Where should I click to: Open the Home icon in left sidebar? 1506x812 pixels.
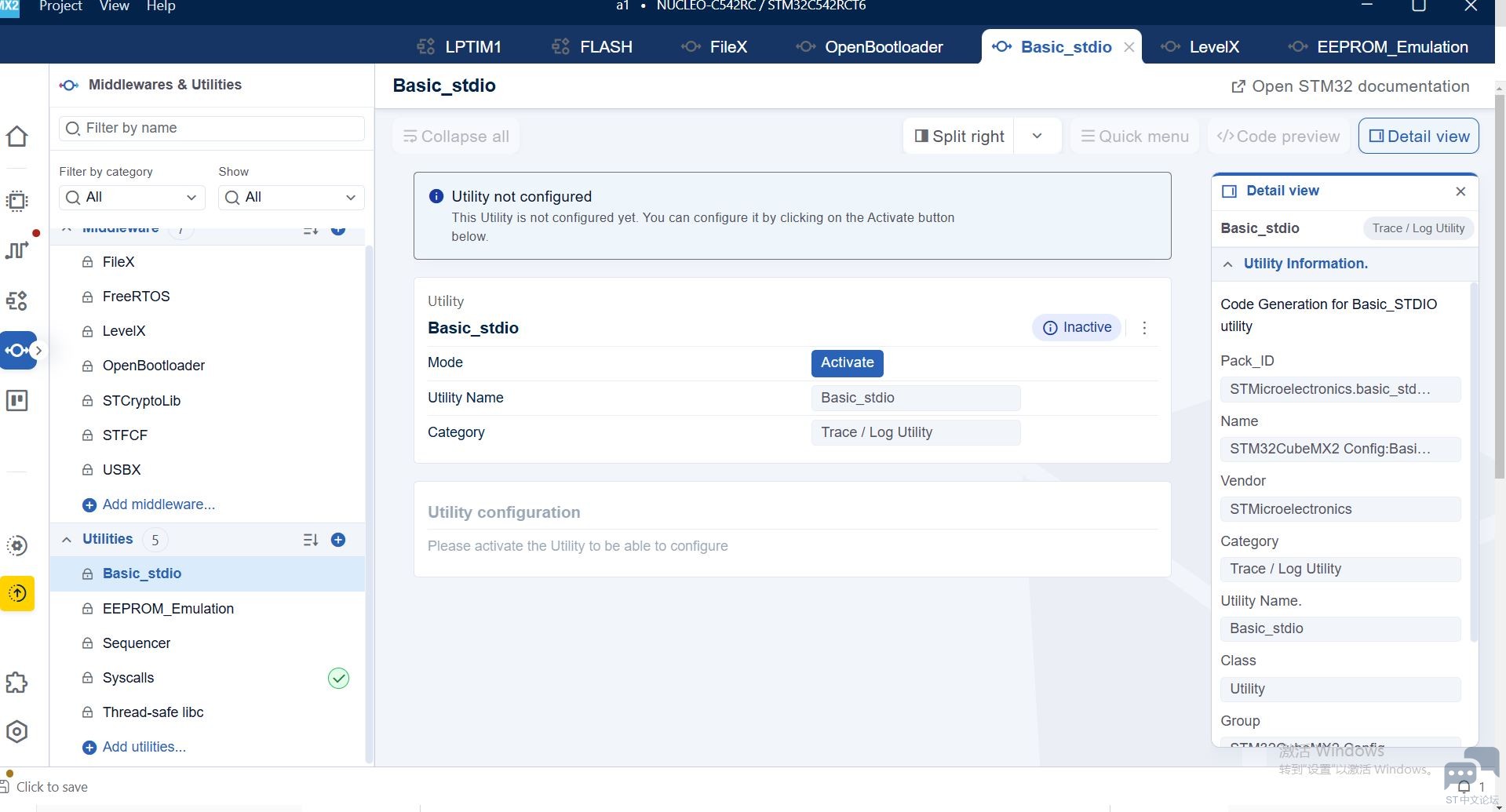pyautogui.click(x=17, y=137)
